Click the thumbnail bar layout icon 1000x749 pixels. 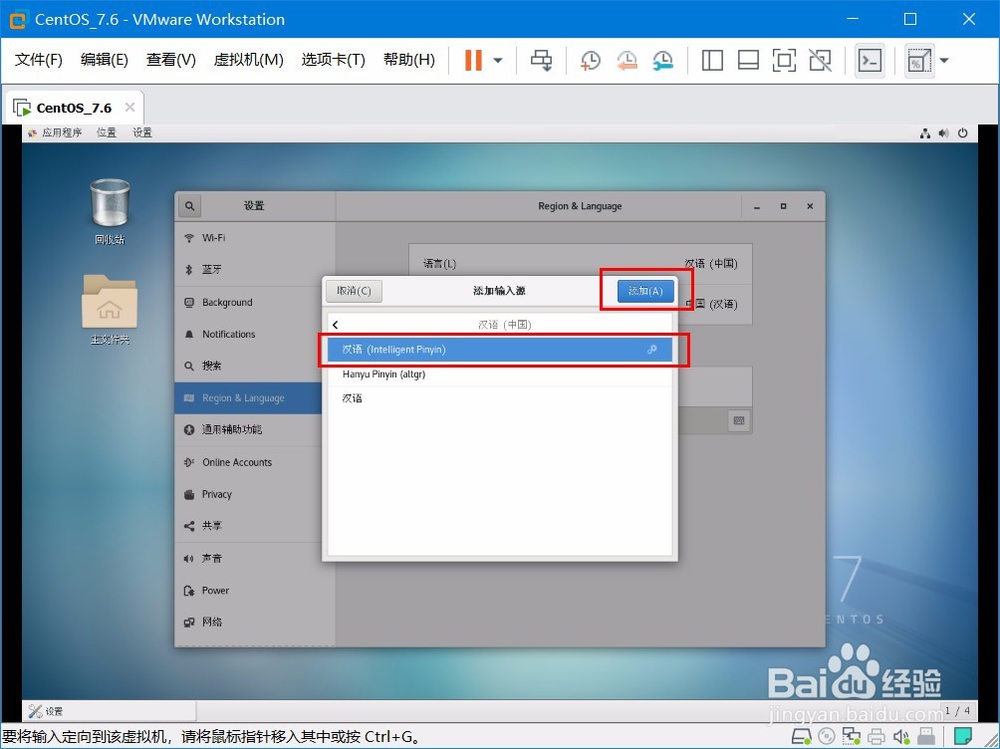[x=747, y=61]
